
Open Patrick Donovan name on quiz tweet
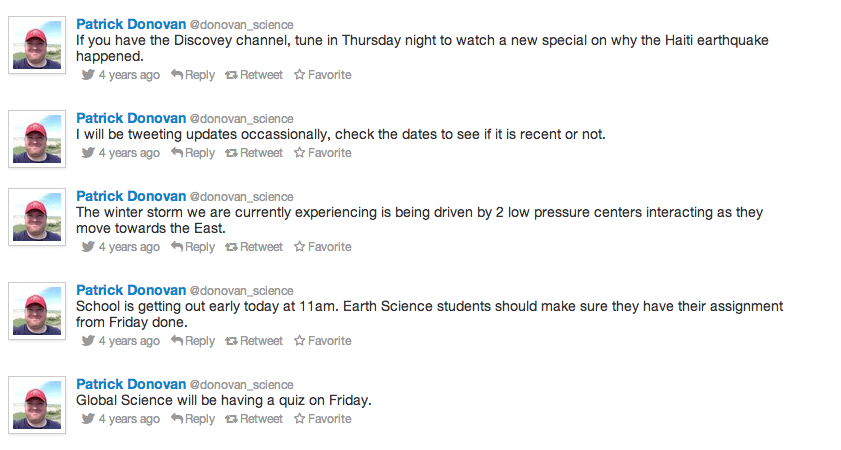(x=131, y=384)
